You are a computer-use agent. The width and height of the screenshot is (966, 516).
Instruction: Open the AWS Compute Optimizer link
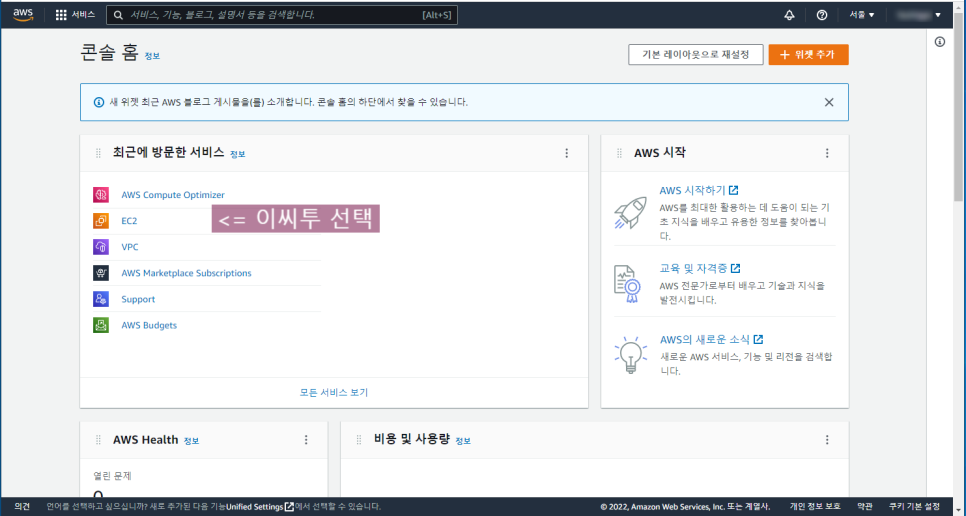173,195
